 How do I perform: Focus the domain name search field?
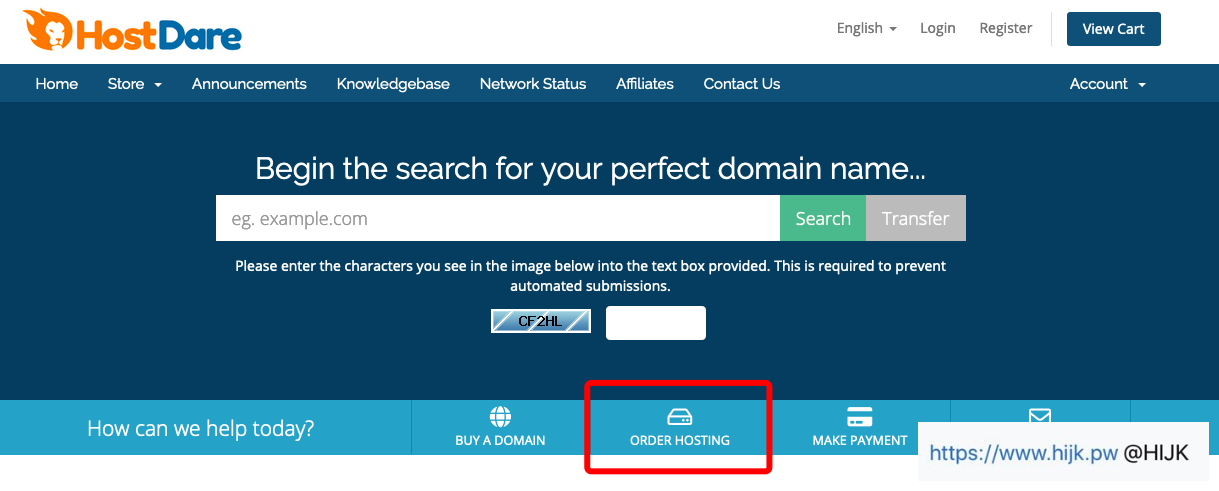[497, 218]
